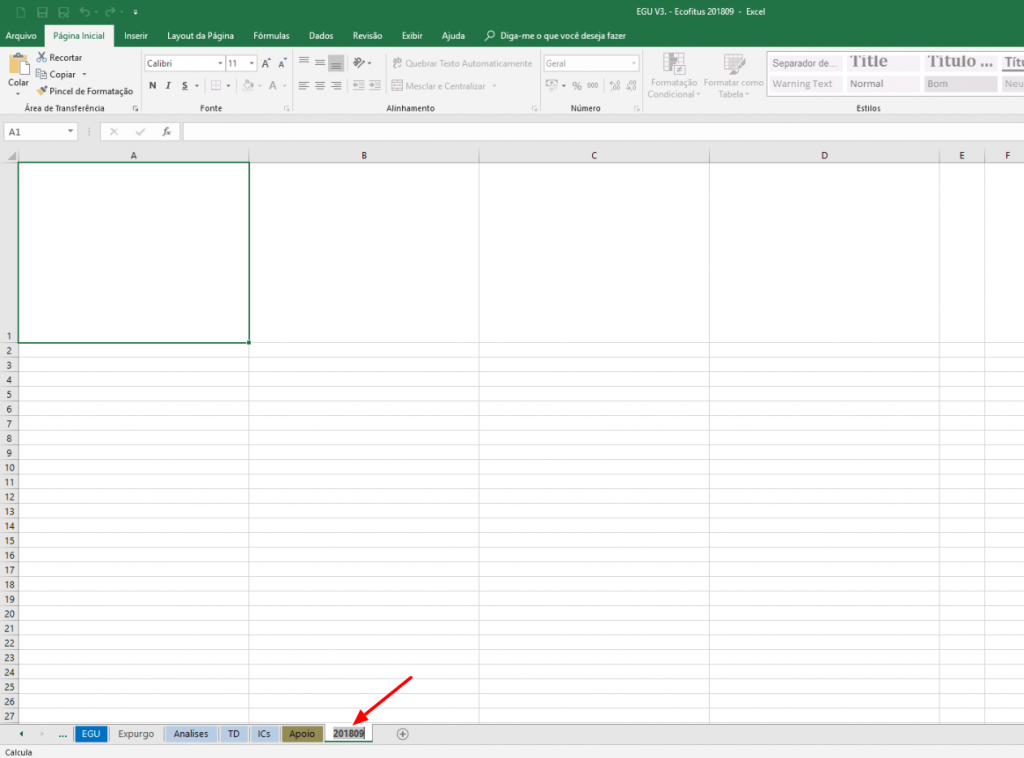Image resolution: width=1024 pixels, height=758 pixels.
Task: Apply the Bom cell style
Action: (x=960, y=84)
